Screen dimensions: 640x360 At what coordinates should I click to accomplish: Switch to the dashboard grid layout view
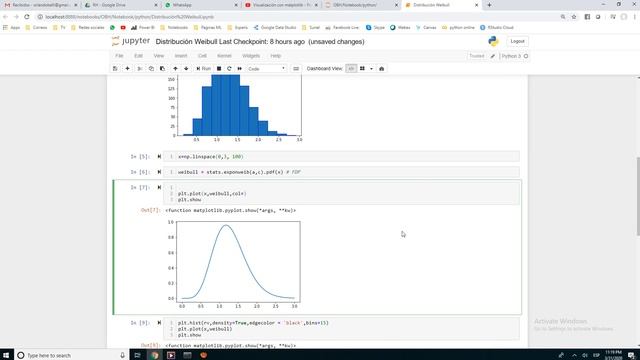click(x=362, y=69)
